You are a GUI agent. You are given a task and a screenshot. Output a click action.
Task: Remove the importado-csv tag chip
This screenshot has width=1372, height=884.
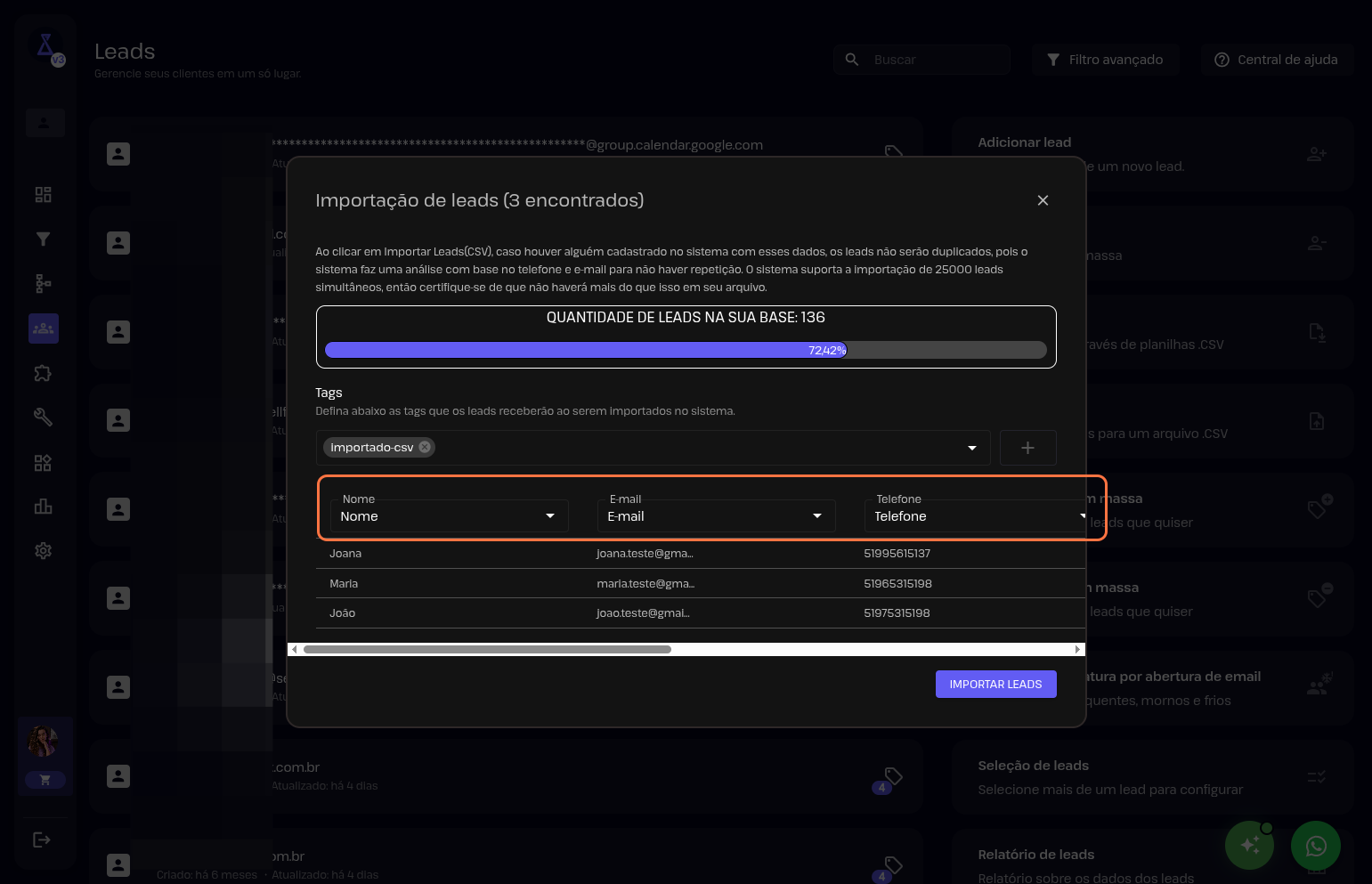coord(425,447)
